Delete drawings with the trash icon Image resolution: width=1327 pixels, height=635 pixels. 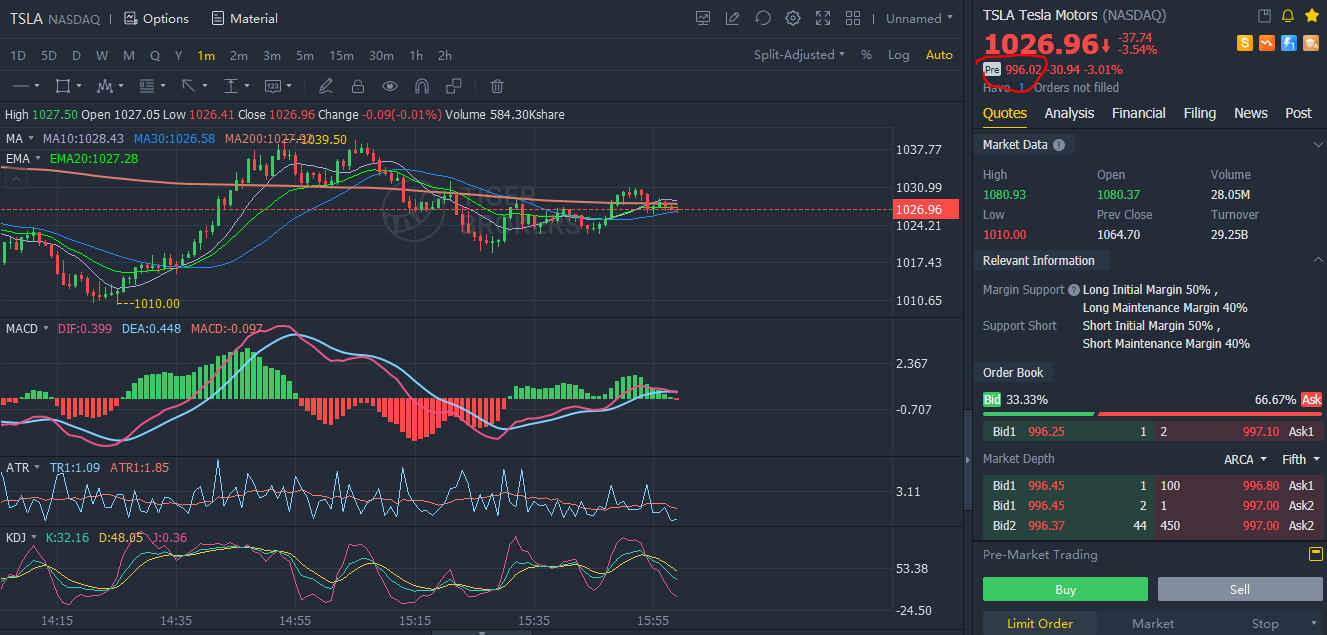497,86
